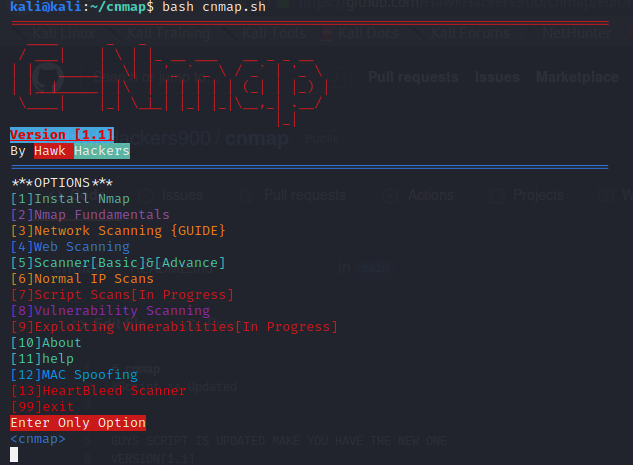
Task: Switch to repo 'Actions' tab
Action: [x=419, y=195]
